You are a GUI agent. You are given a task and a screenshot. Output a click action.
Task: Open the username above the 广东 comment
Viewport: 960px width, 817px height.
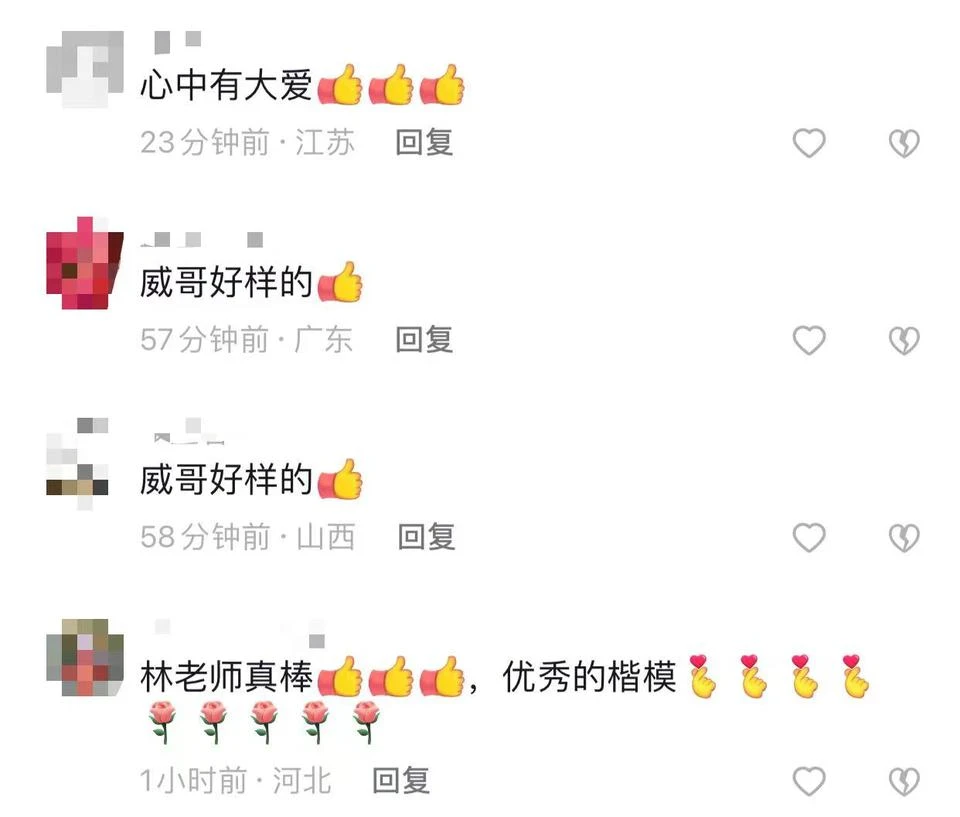202,239
